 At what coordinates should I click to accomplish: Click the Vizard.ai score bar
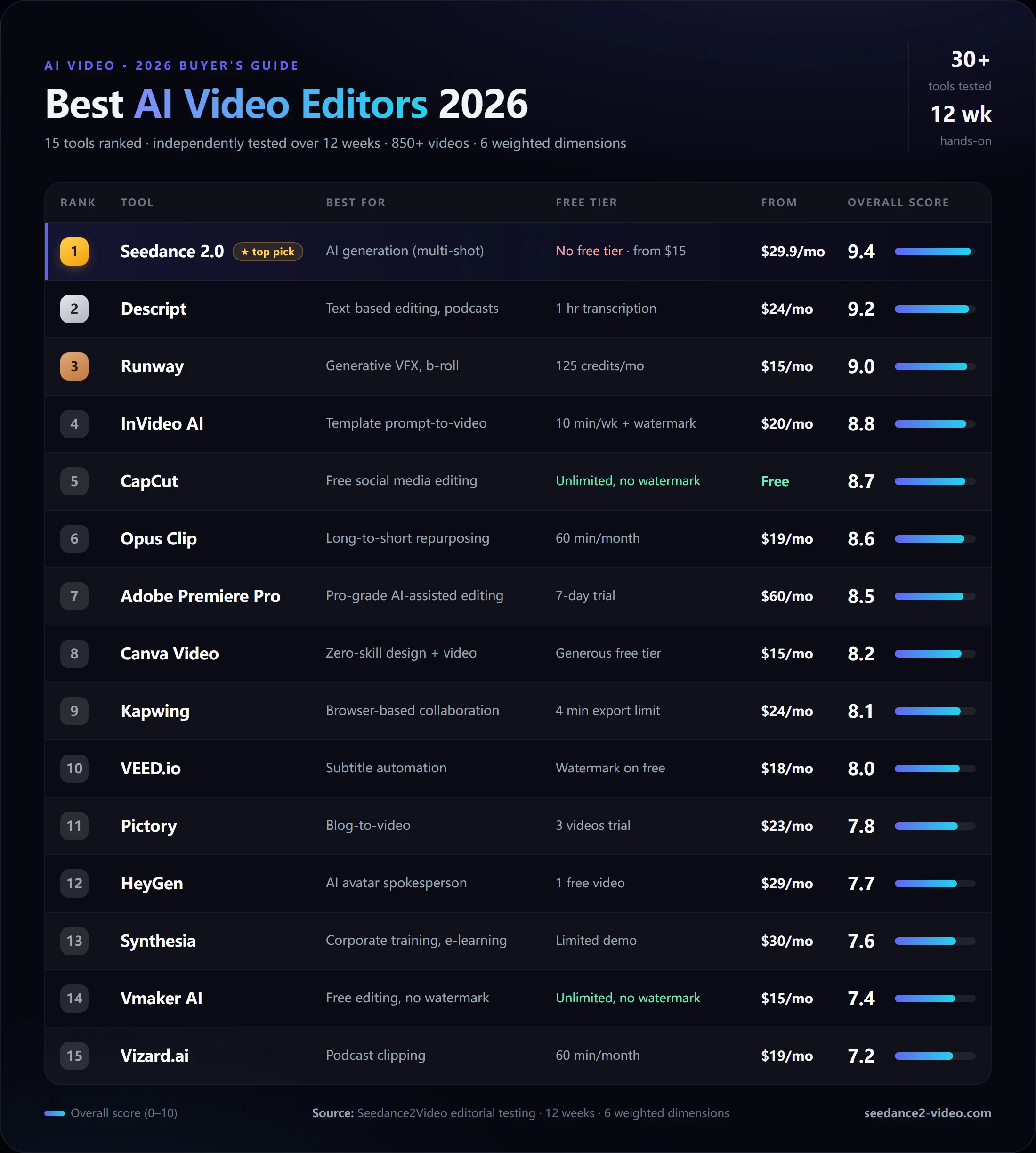click(x=935, y=1057)
